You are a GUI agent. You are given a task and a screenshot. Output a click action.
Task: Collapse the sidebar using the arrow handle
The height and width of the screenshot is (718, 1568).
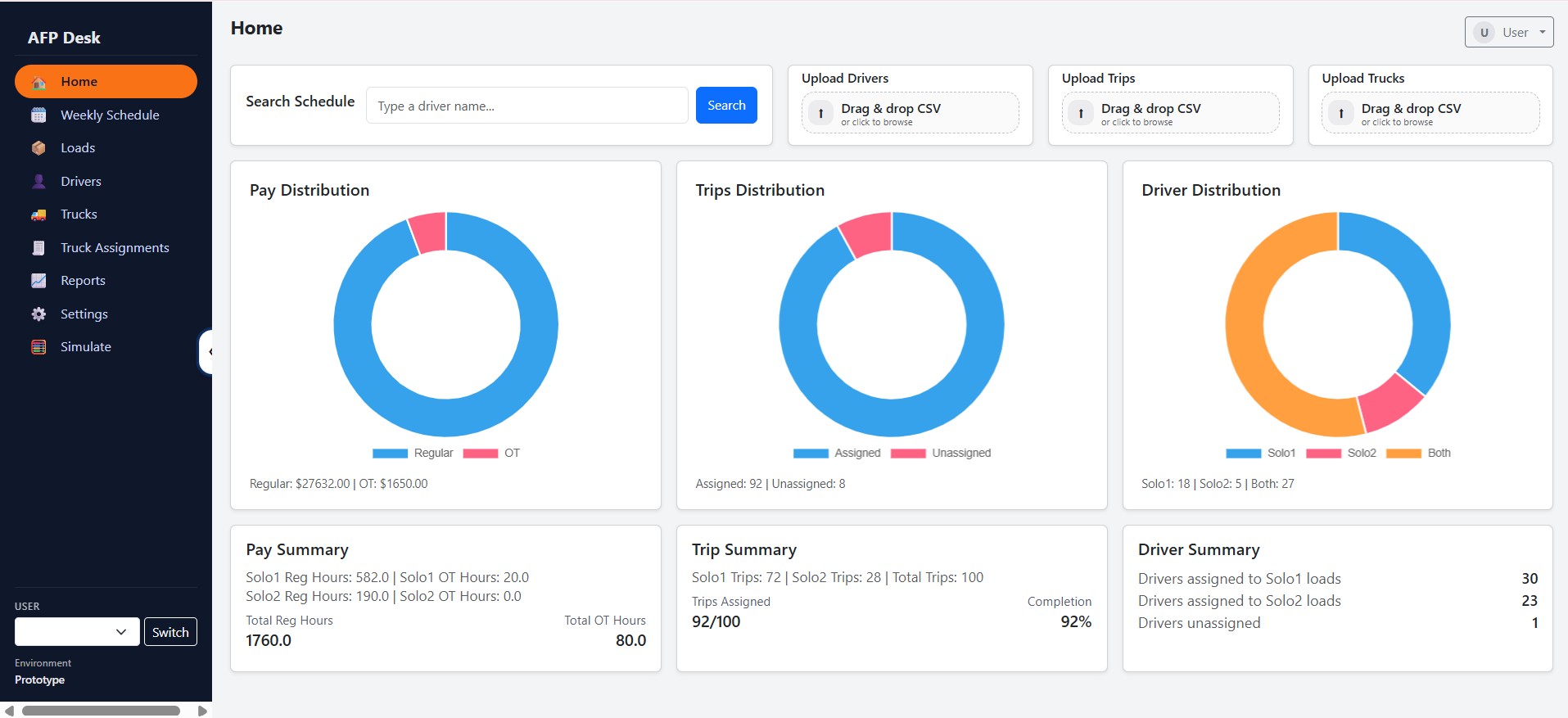tap(207, 352)
